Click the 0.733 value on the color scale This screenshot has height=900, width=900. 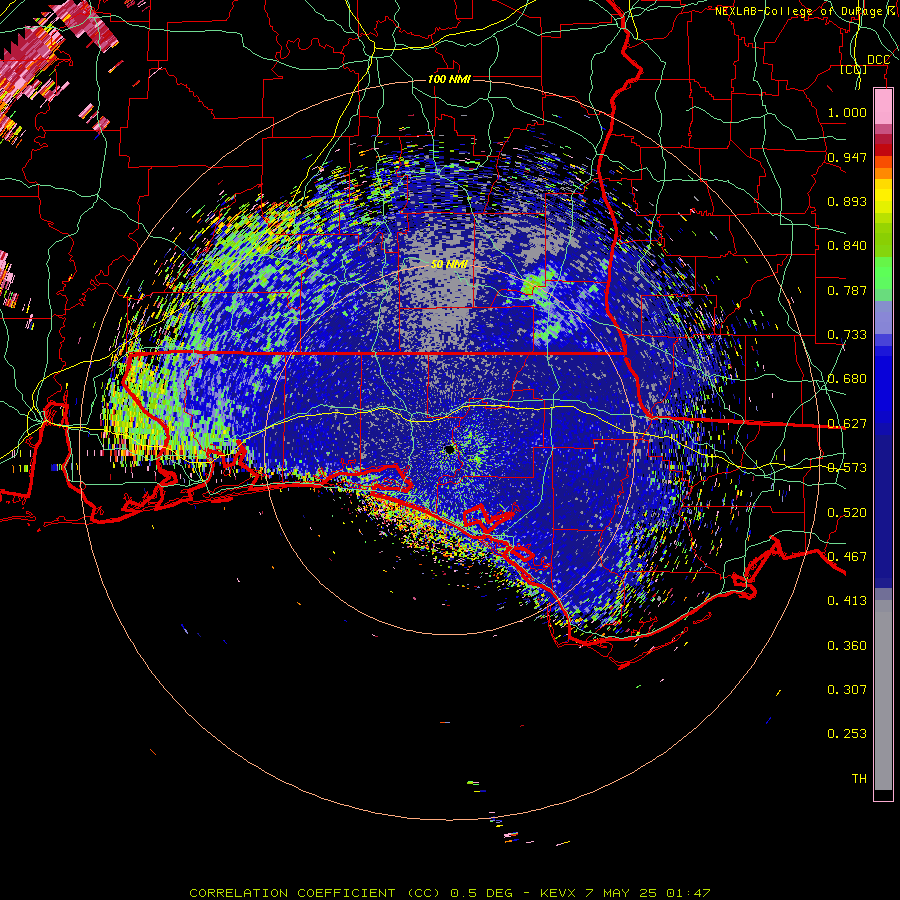(x=847, y=335)
